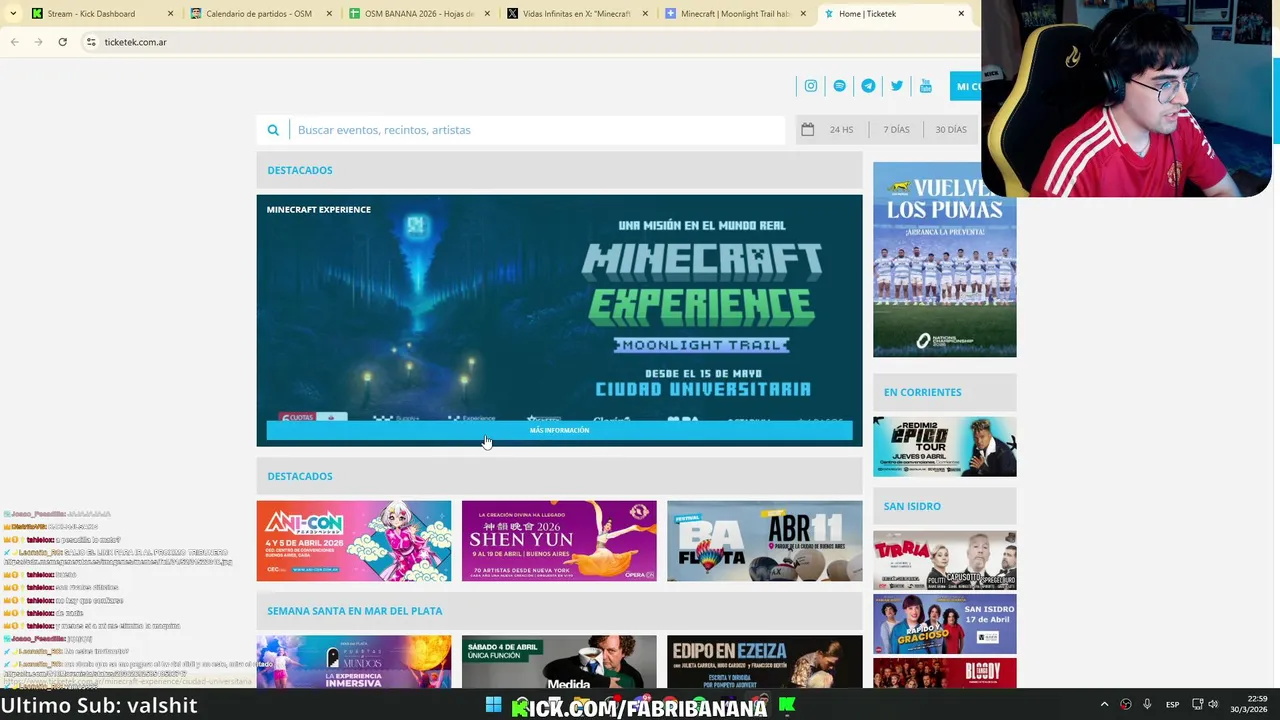Open Ticketek's Instagram icon
1280x720 pixels.
tap(811, 86)
